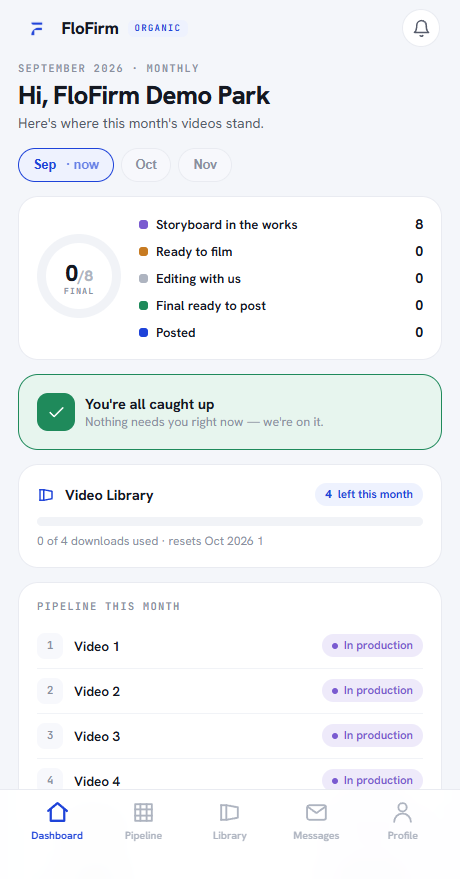460x879 pixels.
Task: Open the Video 3 pipeline row
Action: click(230, 736)
